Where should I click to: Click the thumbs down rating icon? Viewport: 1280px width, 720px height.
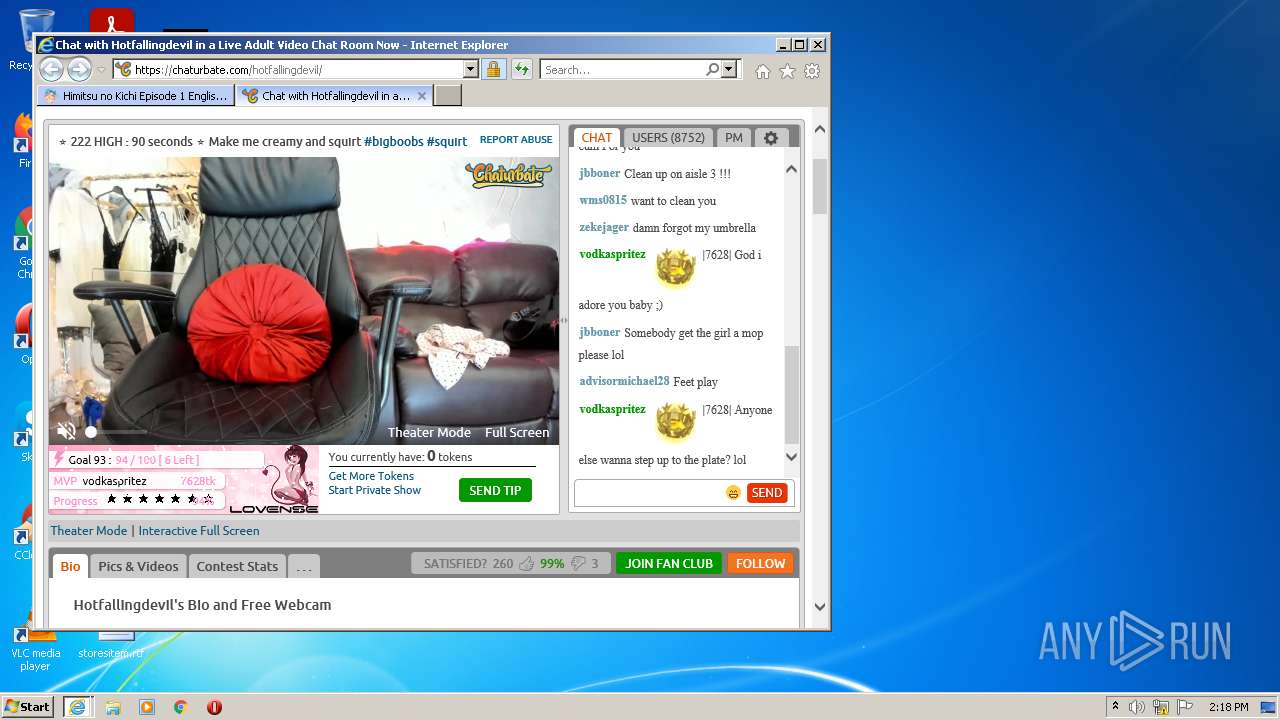[x=578, y=564]
